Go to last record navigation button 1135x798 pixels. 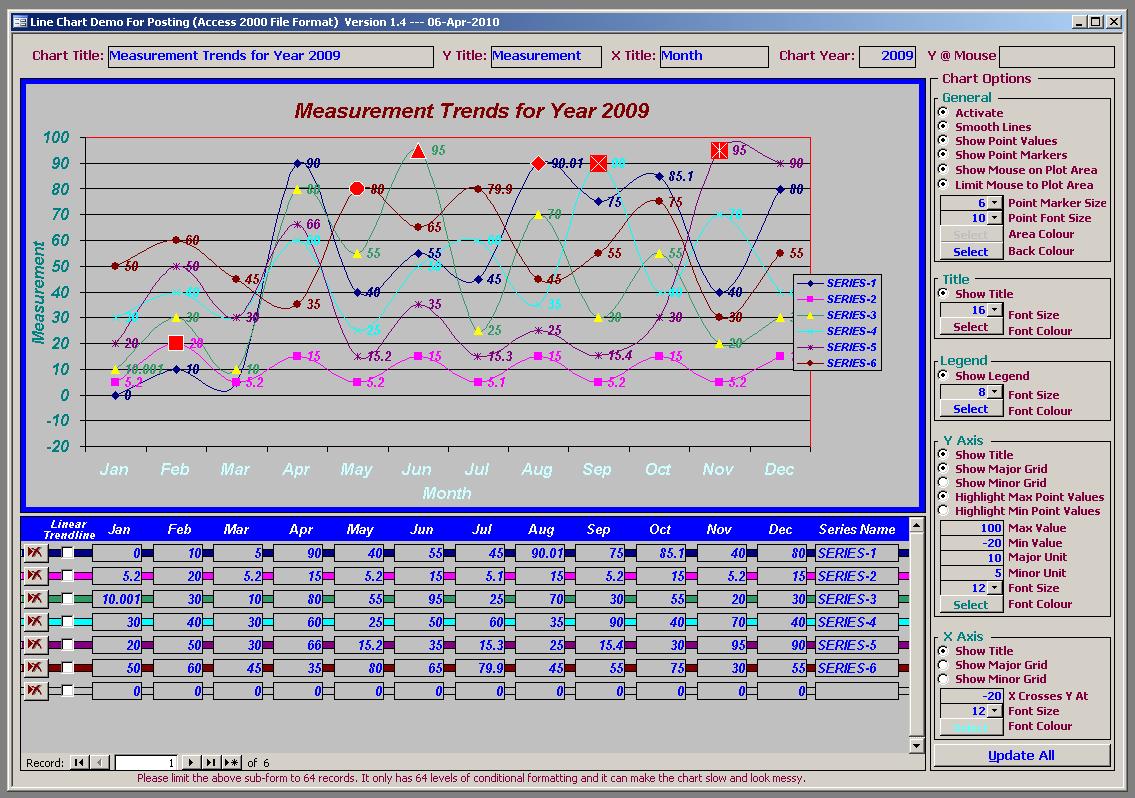click(x=211, y=763)
